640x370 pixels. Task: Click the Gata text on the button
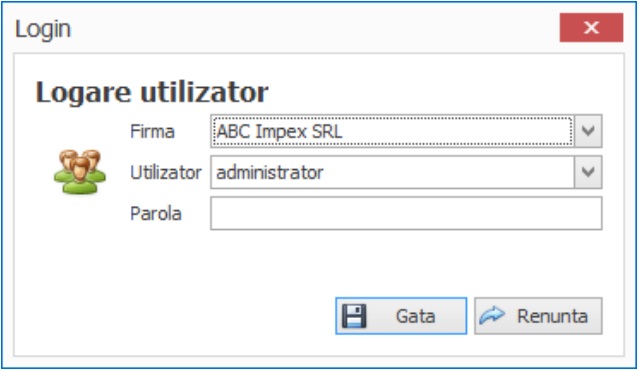click(415, 316)
